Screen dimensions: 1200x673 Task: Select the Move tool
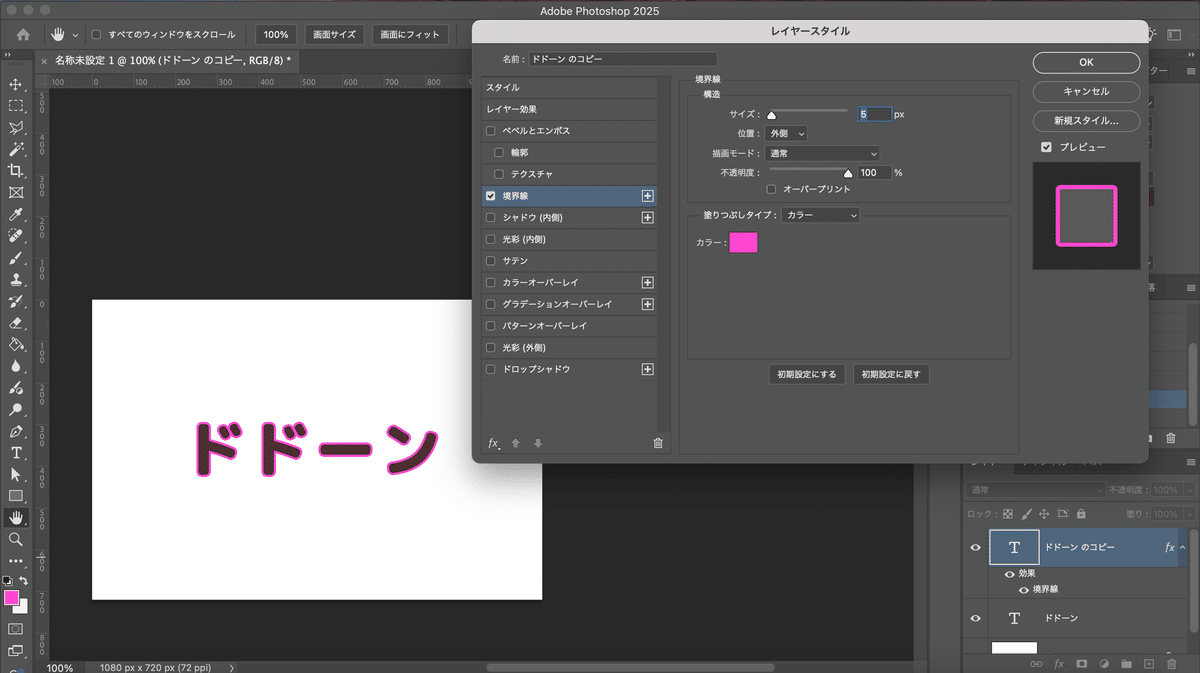(16, 84)
